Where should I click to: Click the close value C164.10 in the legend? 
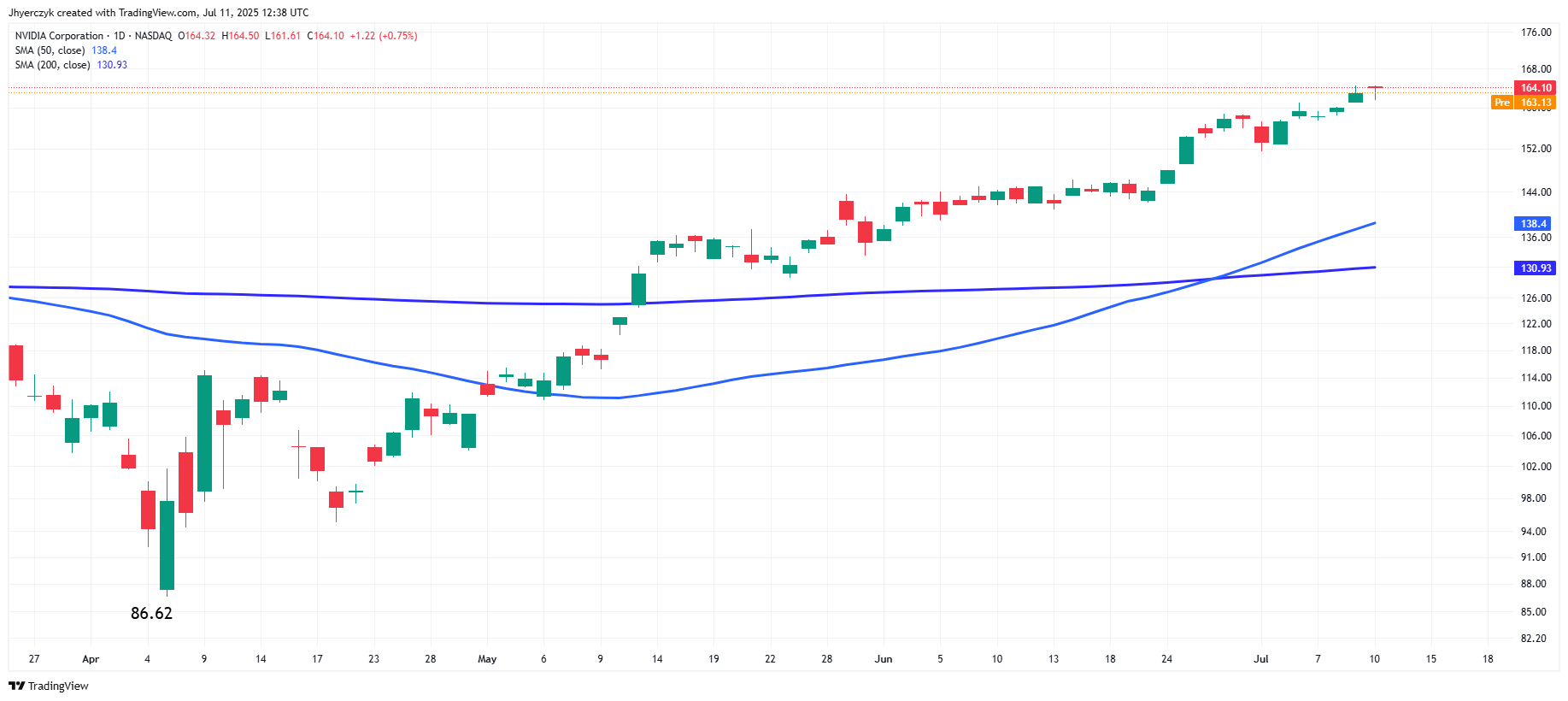point(326,36)
